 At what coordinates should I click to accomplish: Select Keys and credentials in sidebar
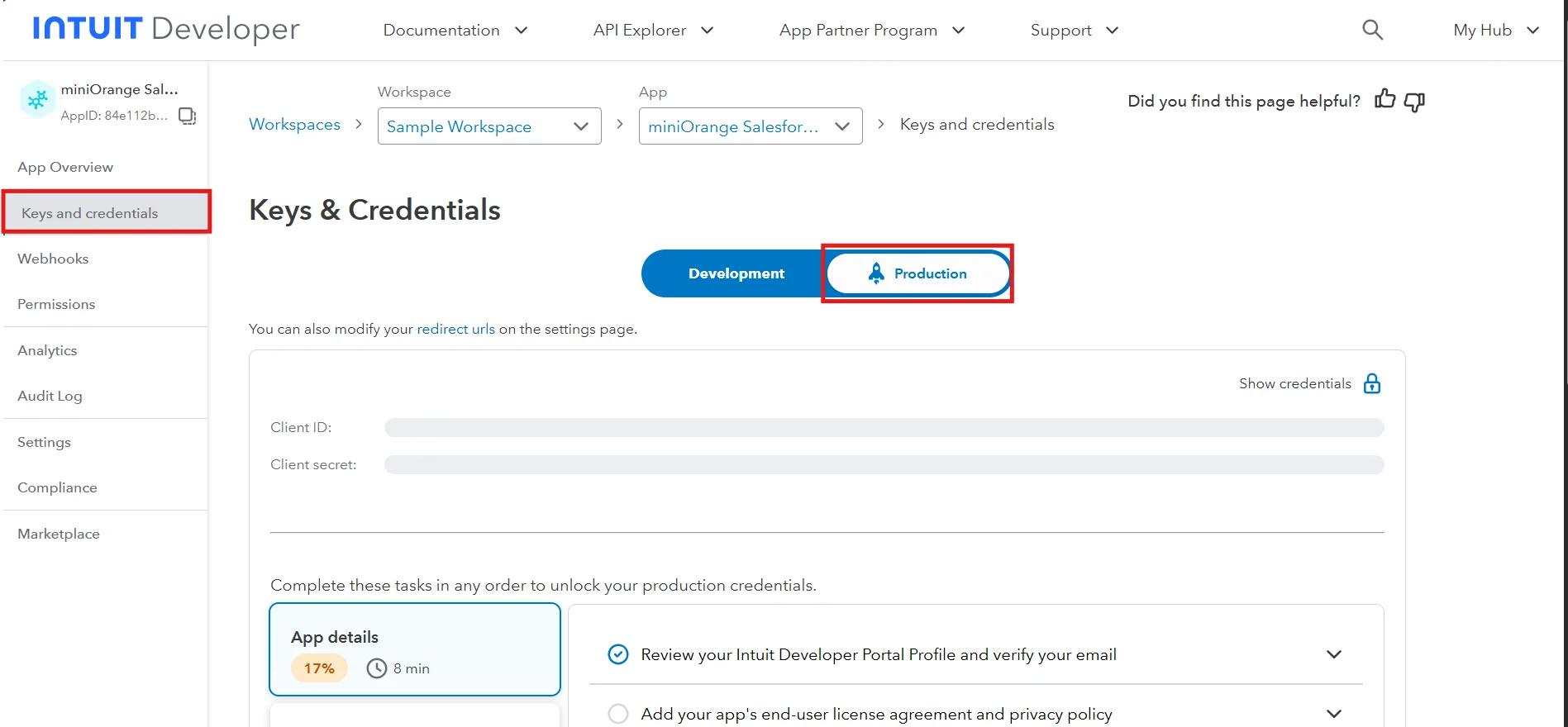[x=106, y=212]
